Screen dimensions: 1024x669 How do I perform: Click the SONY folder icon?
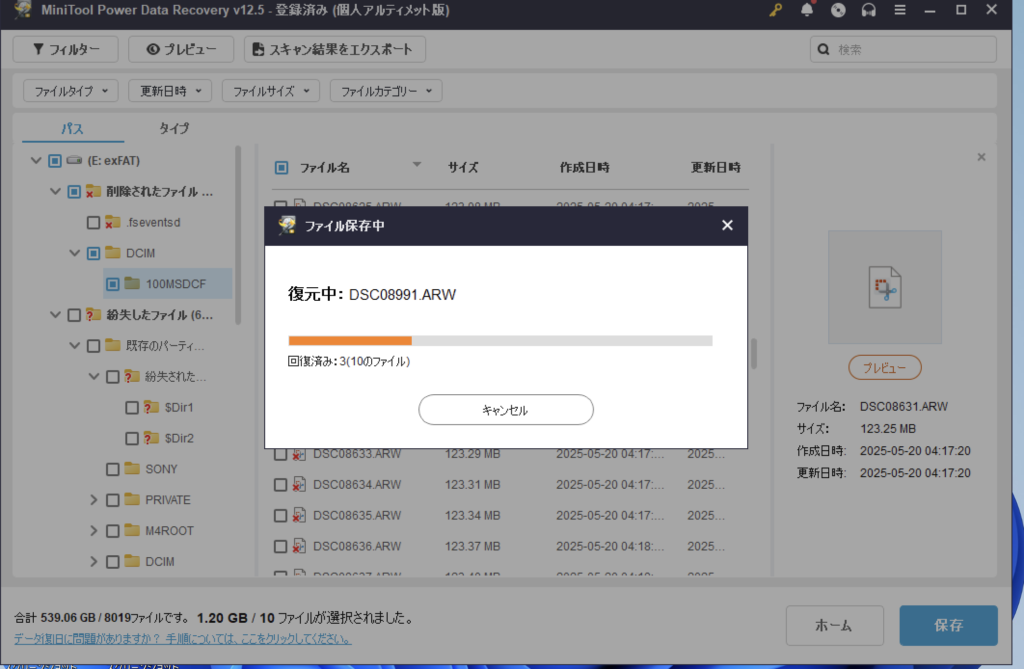click(x=133, y=468)
